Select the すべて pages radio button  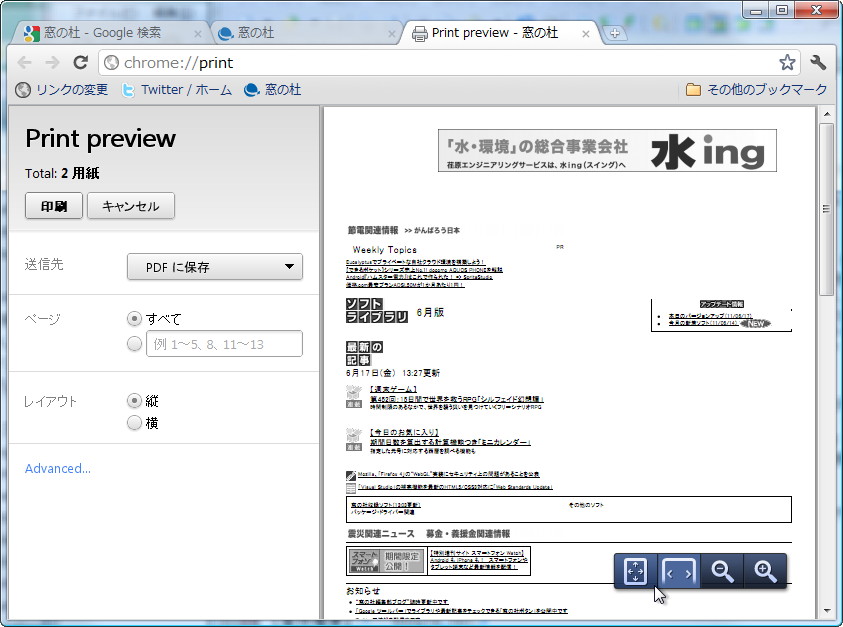click(x=134, y=319)
